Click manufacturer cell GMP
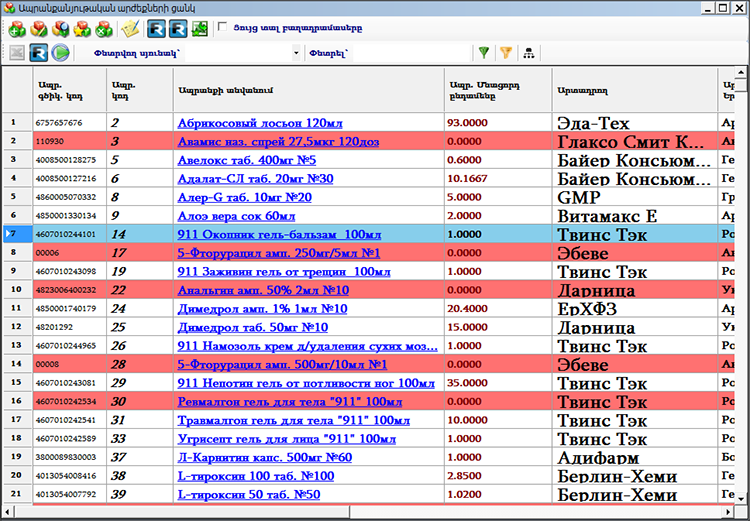The height and width of the screenshot is (521, 750). tap(635, 197)
